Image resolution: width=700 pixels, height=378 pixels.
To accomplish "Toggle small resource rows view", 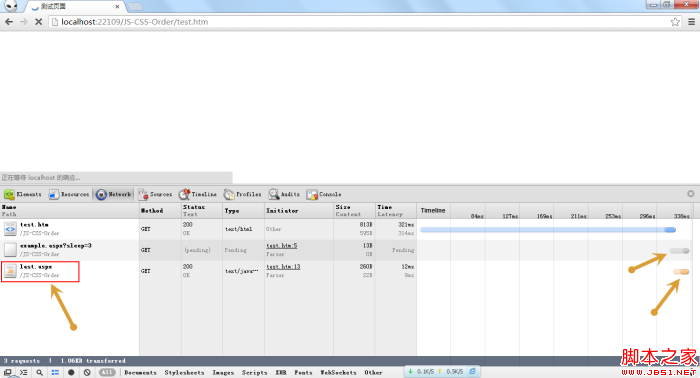I will 55,372.
